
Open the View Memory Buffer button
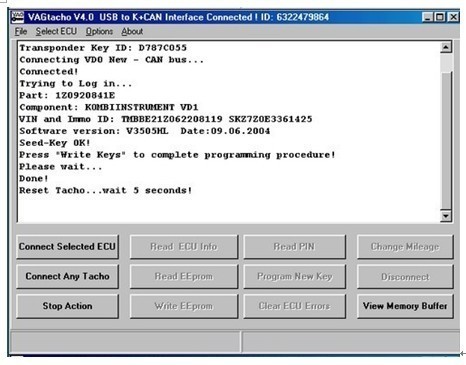click(x=405, y=306)
